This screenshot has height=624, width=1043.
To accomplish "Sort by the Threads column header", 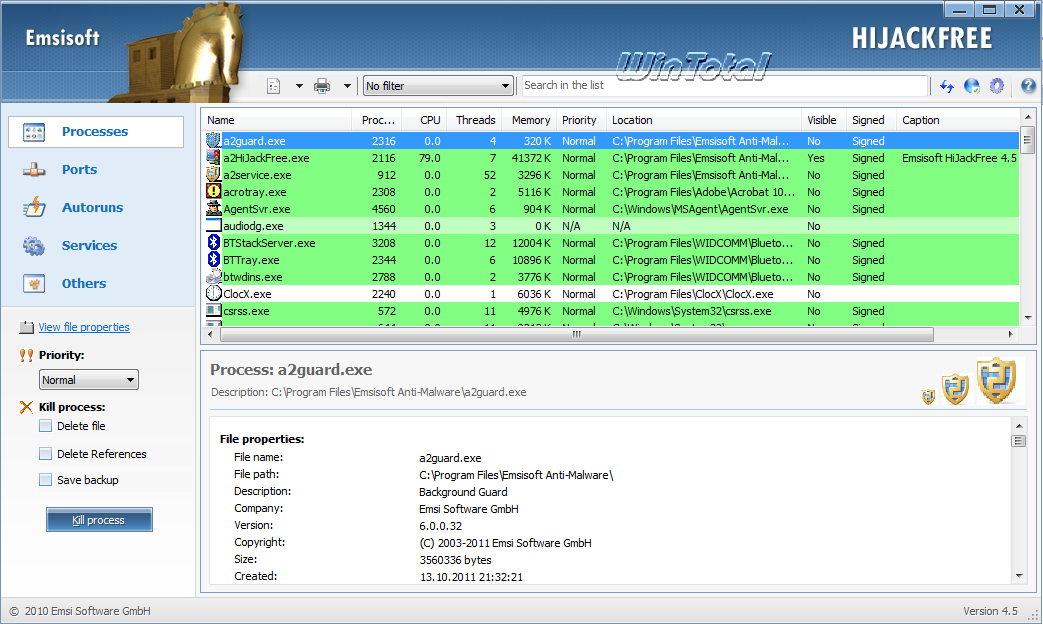I will pos(474,120).
